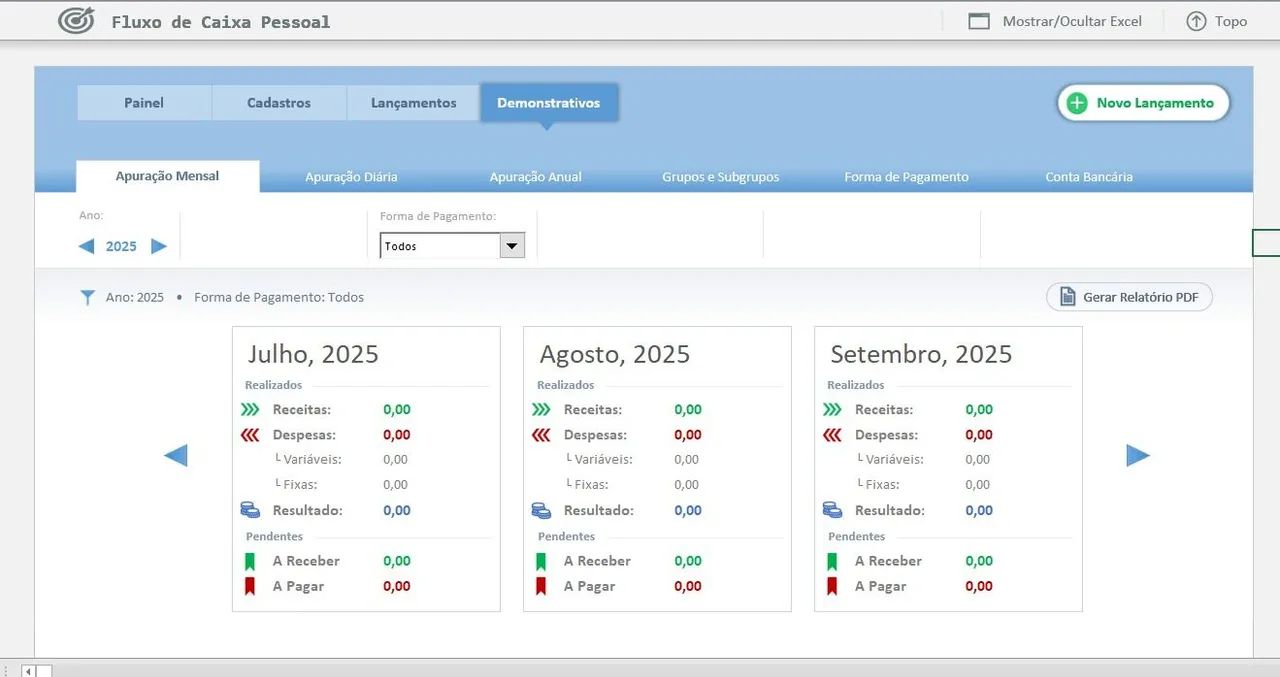Click the document icon in Gerar Relatório PDF
The image size is (1280, 677).
pyautogui.click(x=1067, y=297)
